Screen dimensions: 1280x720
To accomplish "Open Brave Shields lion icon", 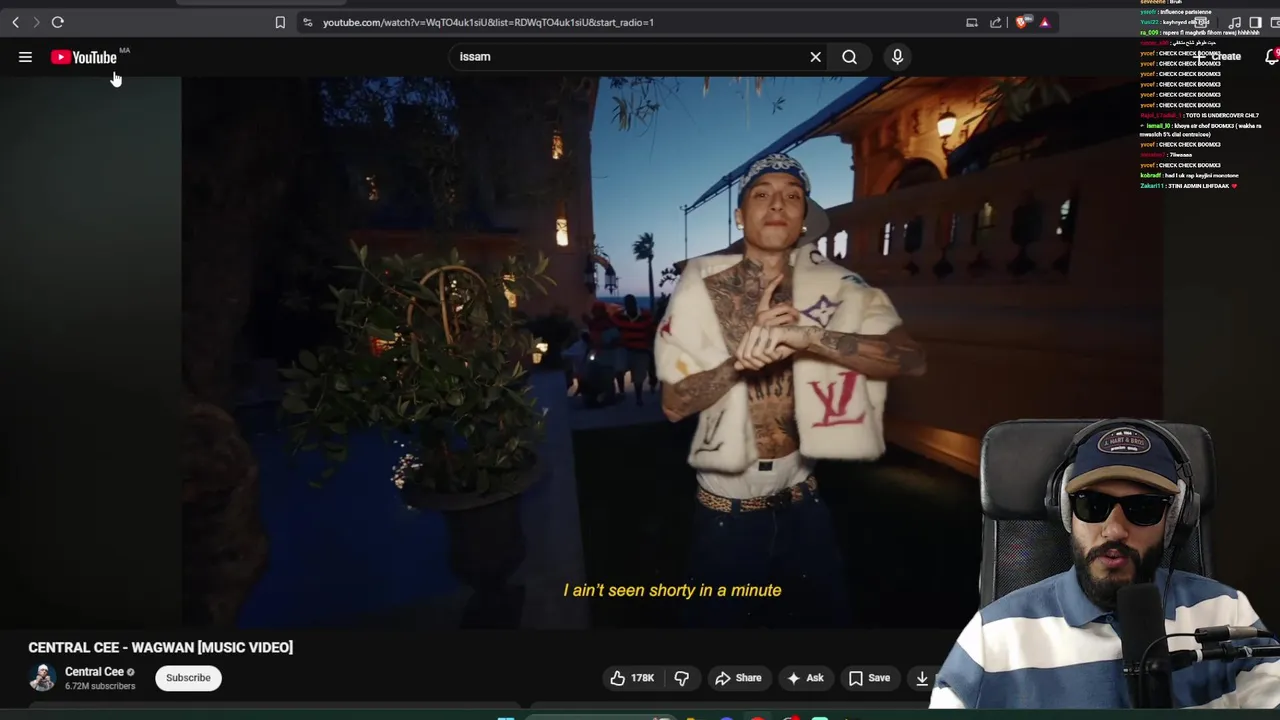I will tap(1021, 22).
